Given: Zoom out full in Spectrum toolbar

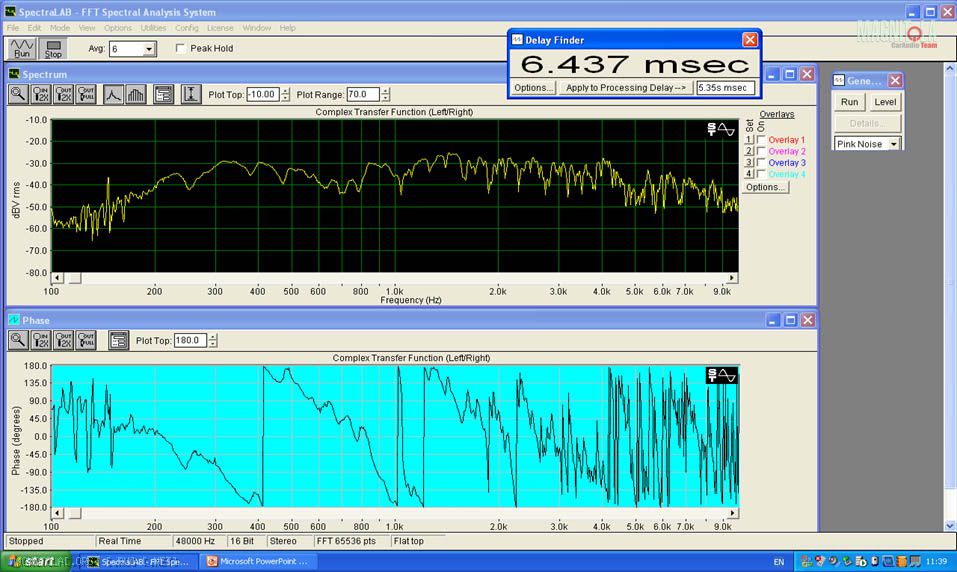Looking at the screenshot, I should [86, 94].
